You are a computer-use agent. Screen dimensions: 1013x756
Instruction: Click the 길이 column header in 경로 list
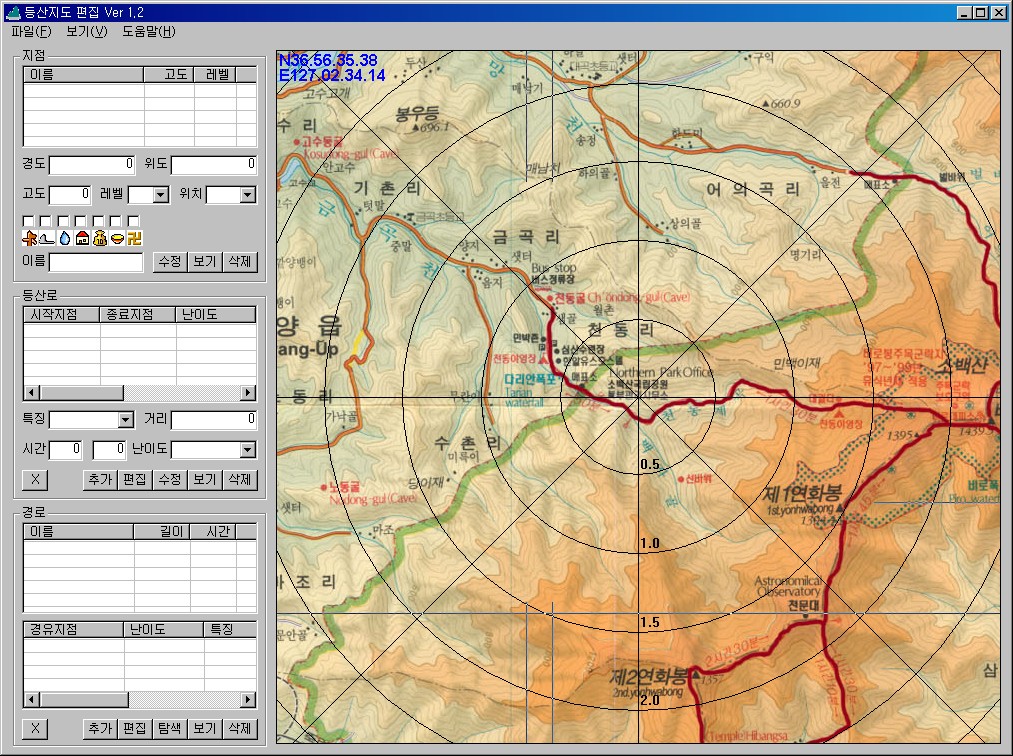point(162,532)
